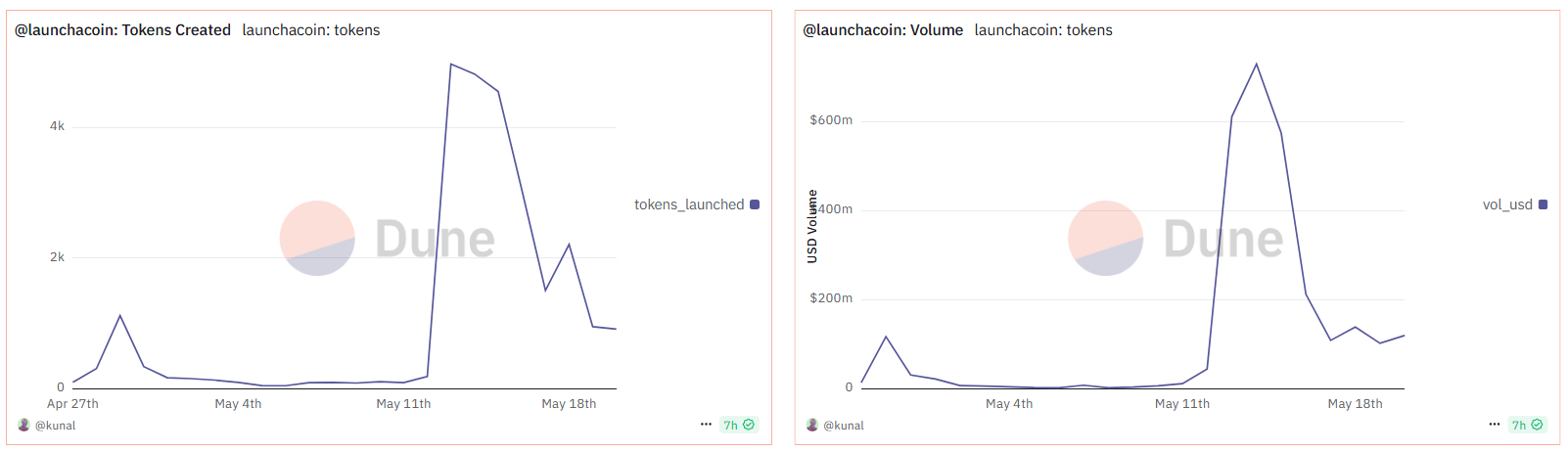Open the "@launchacoin: Tokens Created" chart title
The width and height of the screenshot is (1568, 452).
(122, 30)
